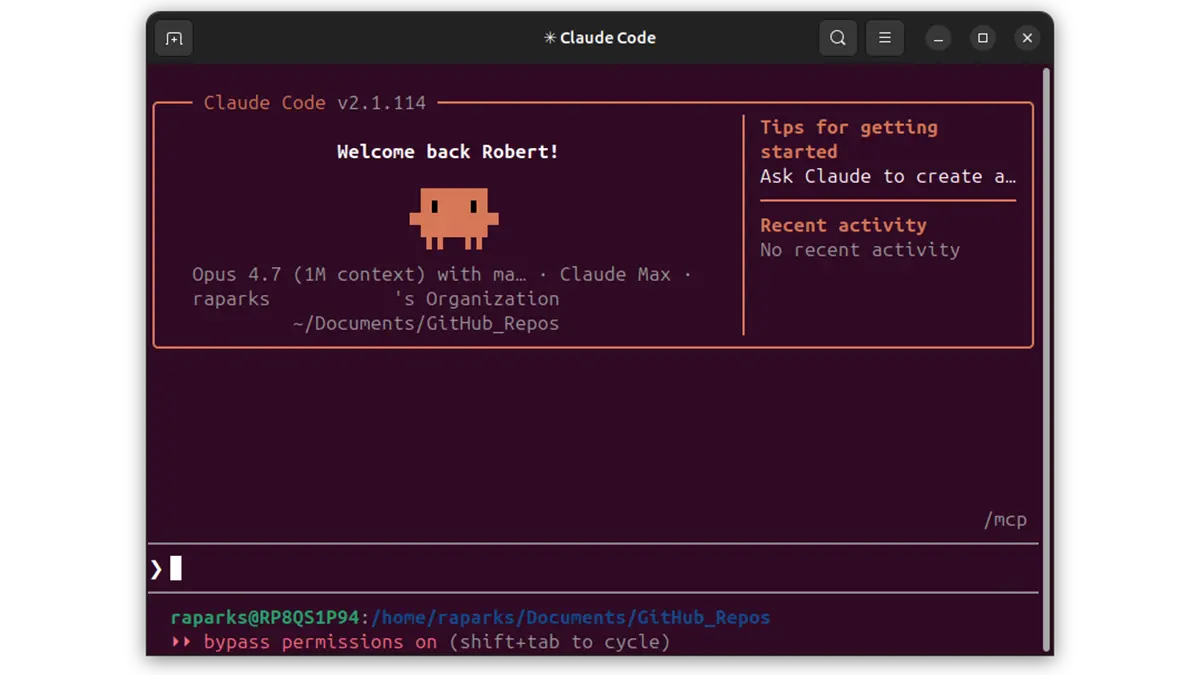Click the bypass permissions double-arrow icon
Viewport: 1200px width, 675px height.
(181, 642)
